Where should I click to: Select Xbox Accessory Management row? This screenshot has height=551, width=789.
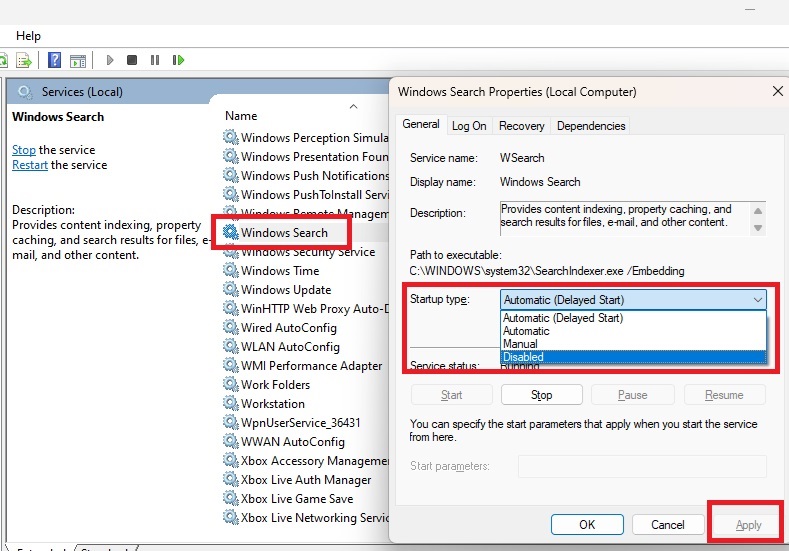[x=305, y=460]
